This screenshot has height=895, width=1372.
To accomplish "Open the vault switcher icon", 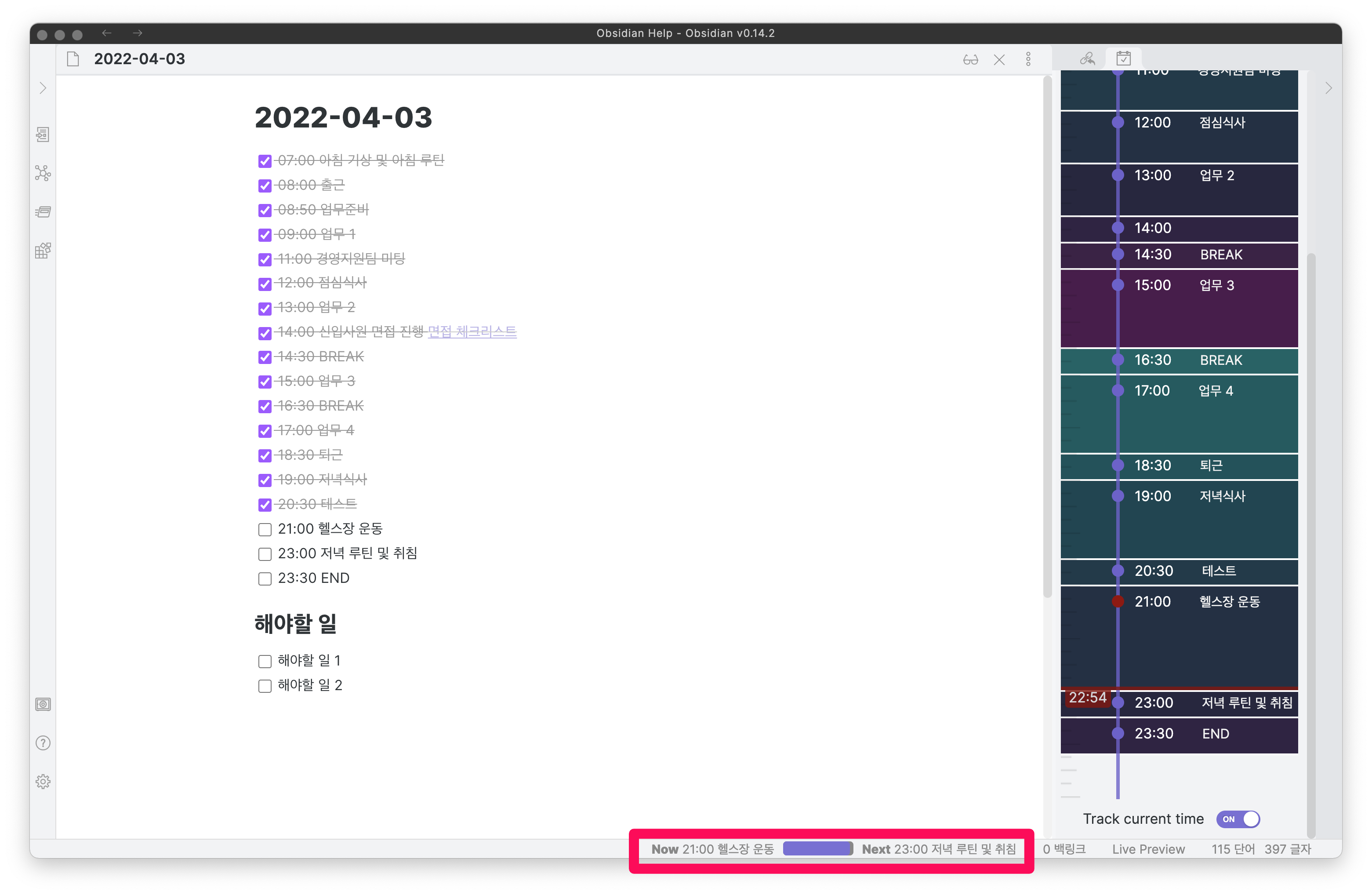I will tap(43, 704).
